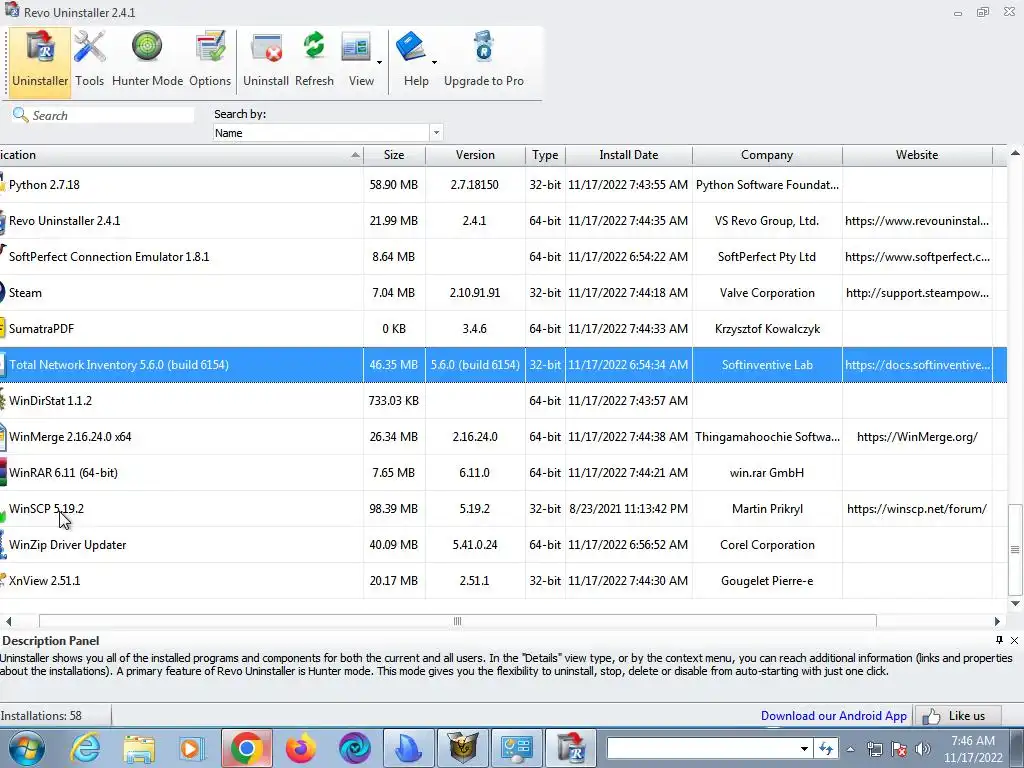Click the 8/23/2021 11:13:42 PM install date
This screenshot has width=1024, height=768.
tap(628, 508)
